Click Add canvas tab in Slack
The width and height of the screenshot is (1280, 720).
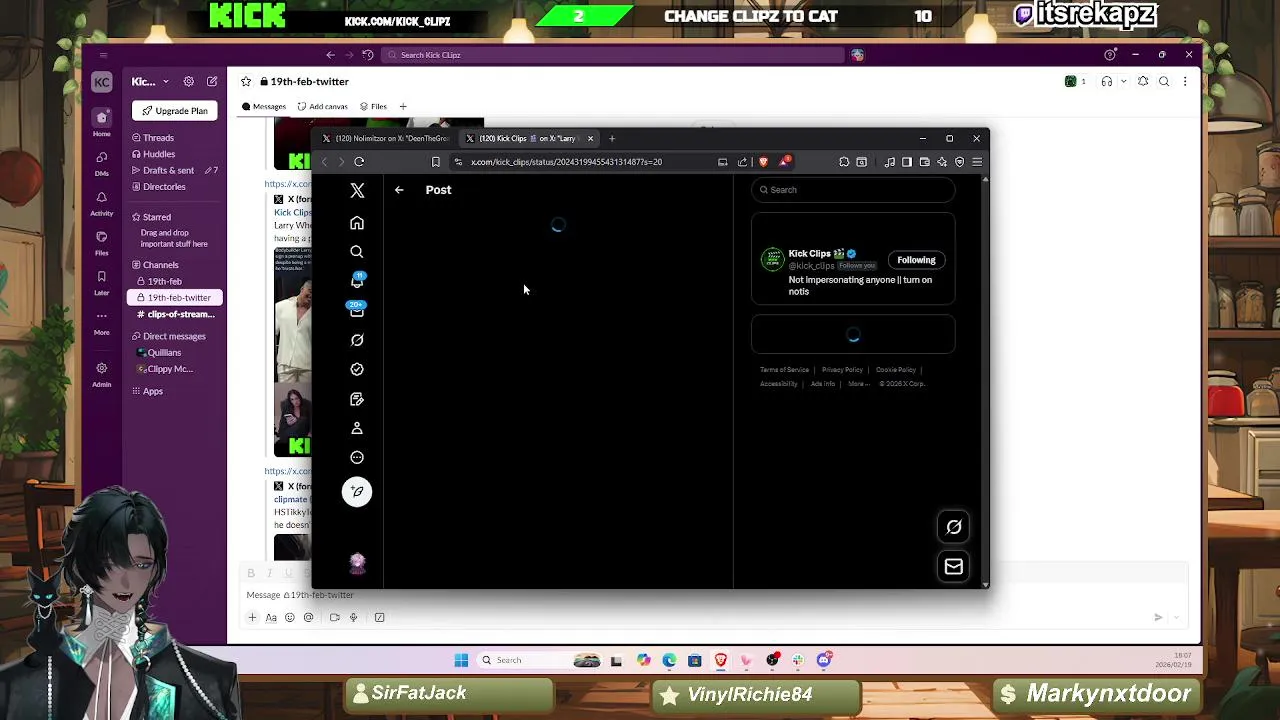coord(323,107)
